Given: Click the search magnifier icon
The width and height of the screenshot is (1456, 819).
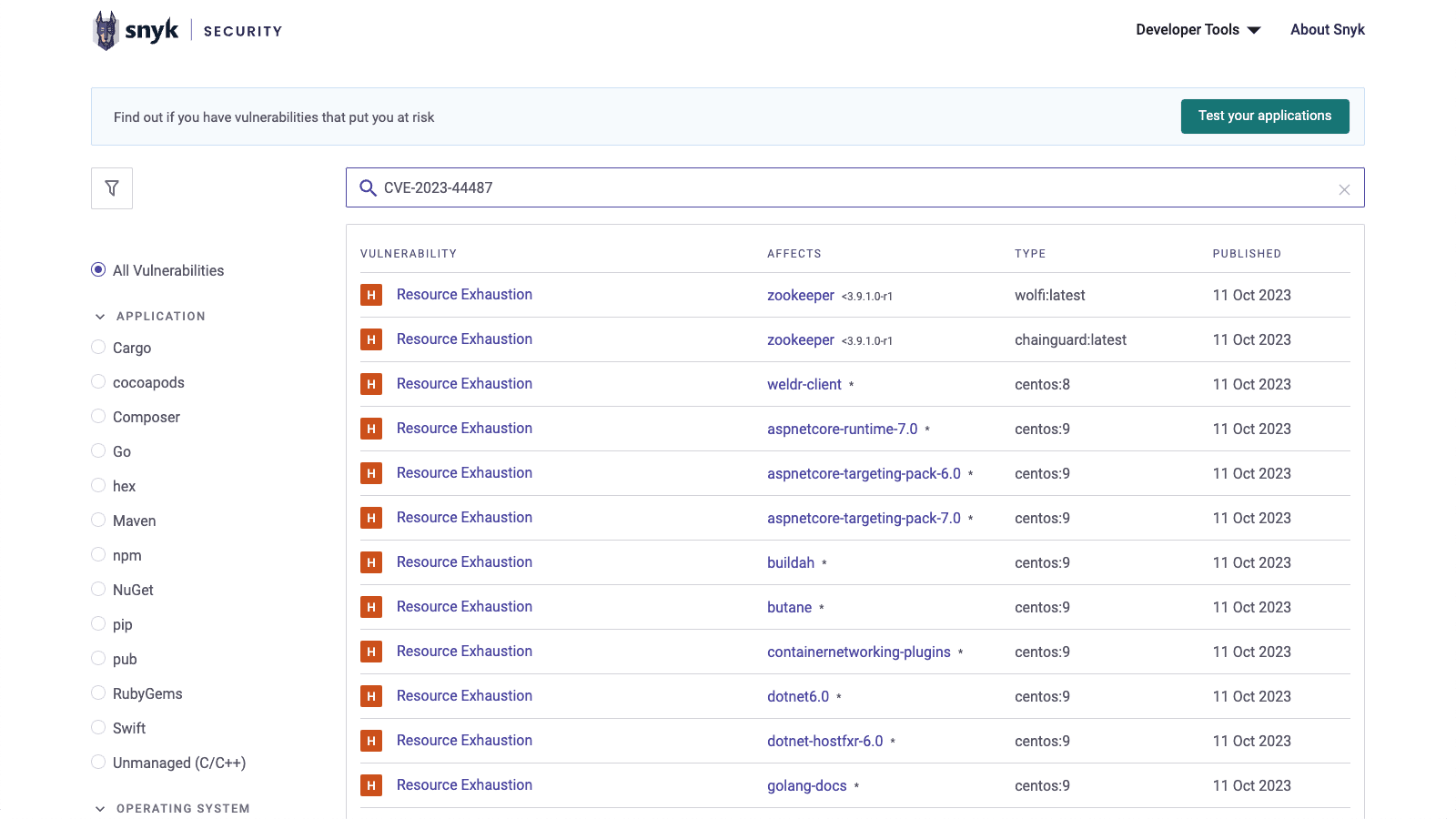Looking at the screenshot, I should 368,187.
